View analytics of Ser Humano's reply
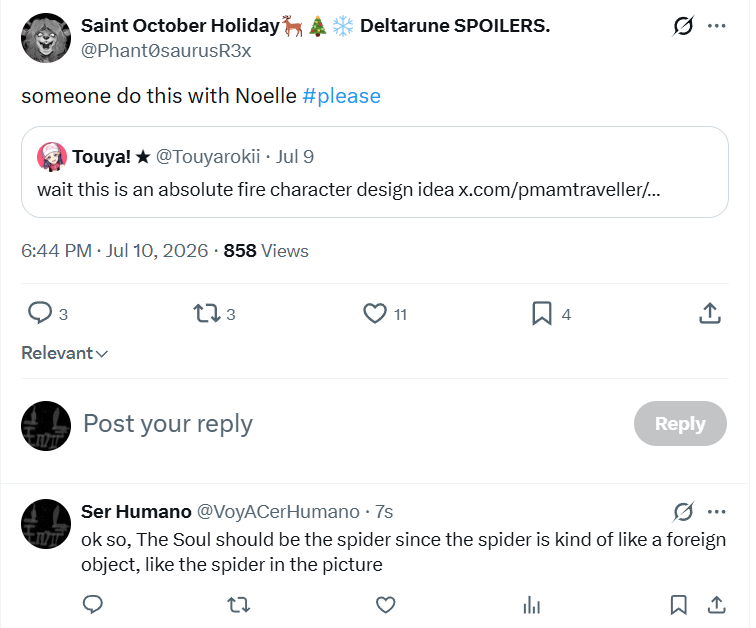The width and height of the screenshot is (756, 628). click(532, 604)
